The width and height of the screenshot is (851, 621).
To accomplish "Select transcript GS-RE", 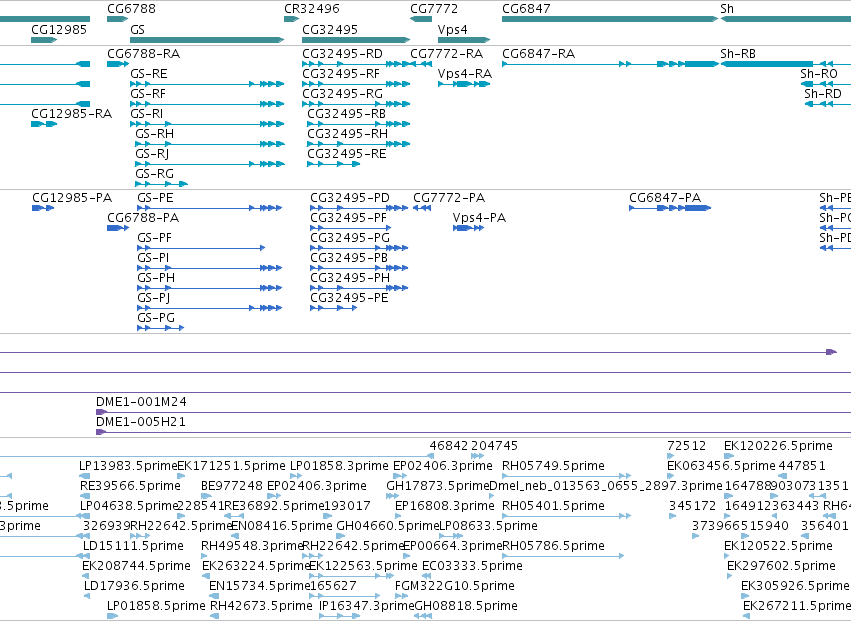I will 207,84.
